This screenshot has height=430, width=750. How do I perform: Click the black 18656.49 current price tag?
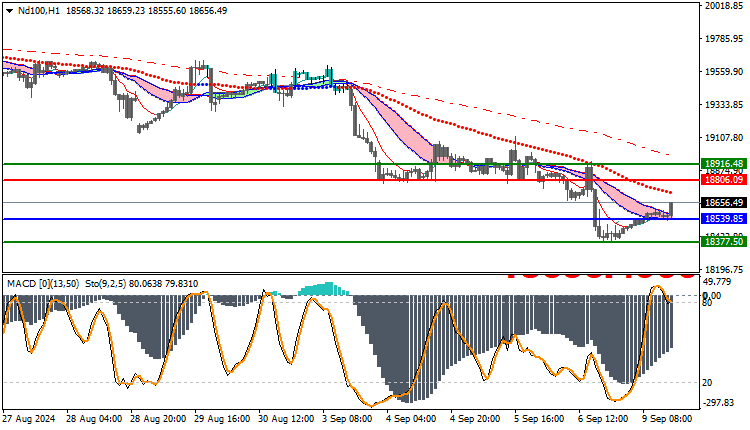(724, 203)
